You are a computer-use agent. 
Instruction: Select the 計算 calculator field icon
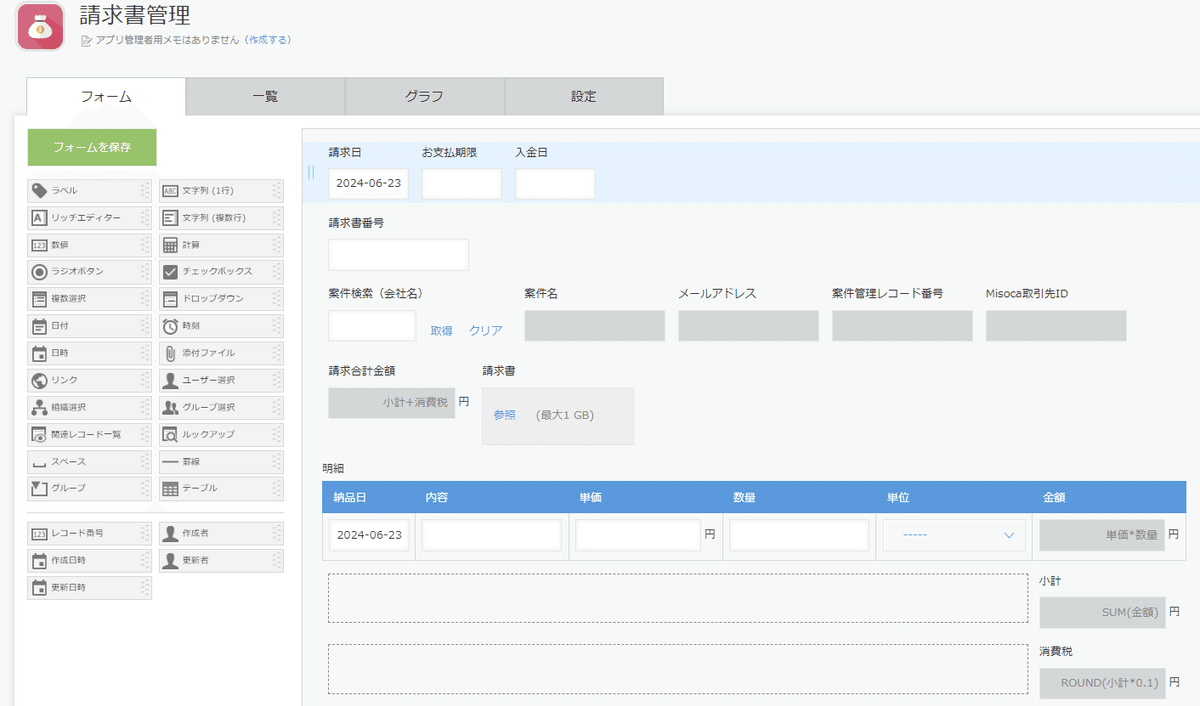click(170, 244)
